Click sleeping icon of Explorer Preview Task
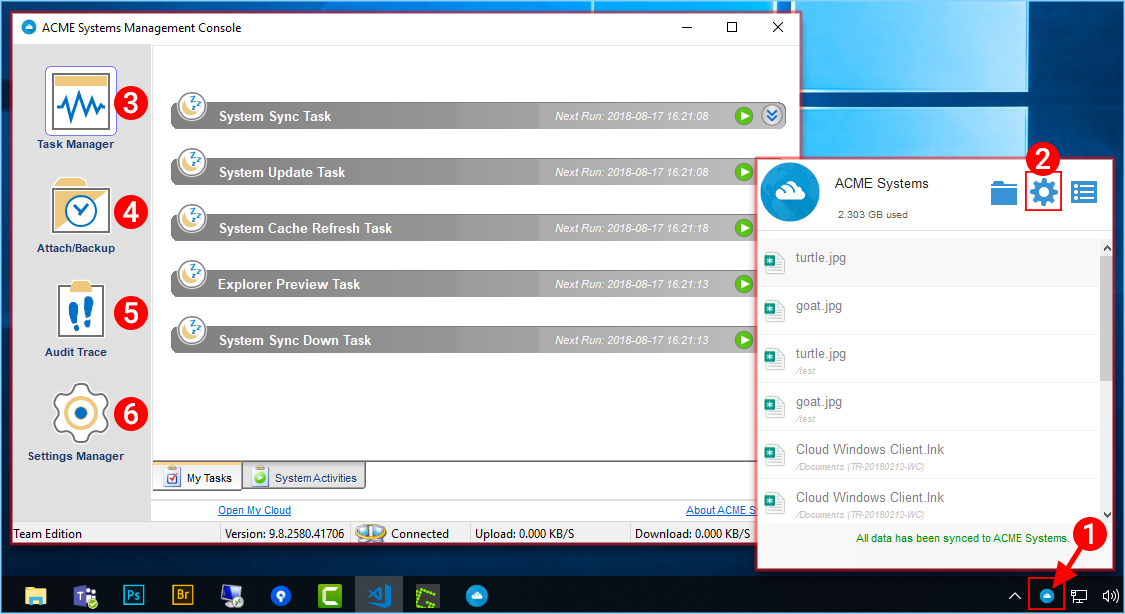The image size is (1125, 614). click(192, 274)
